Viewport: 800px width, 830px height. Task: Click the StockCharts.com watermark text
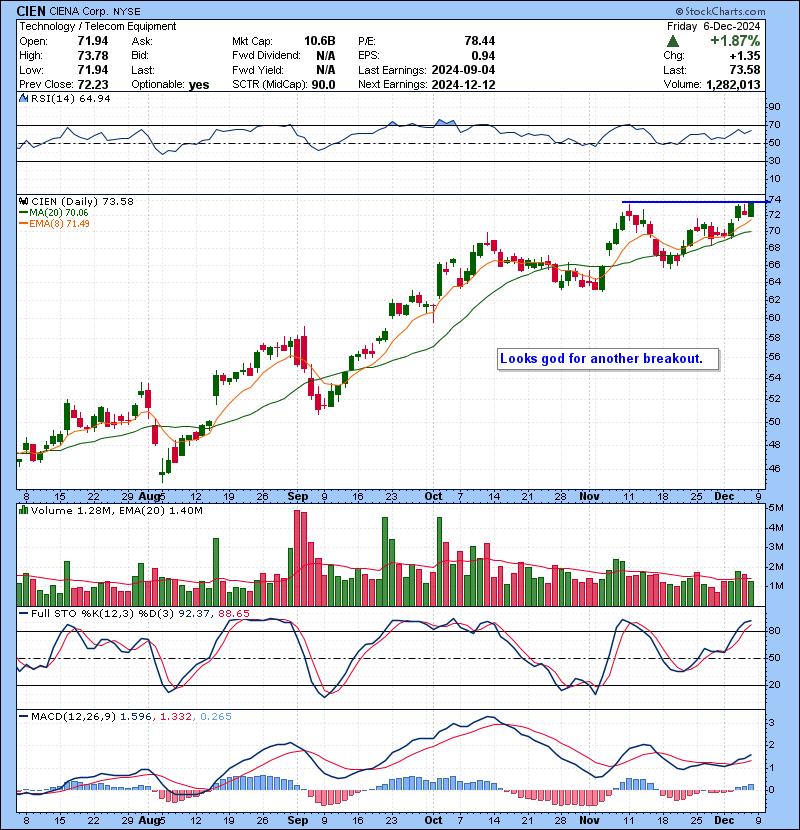721,11
